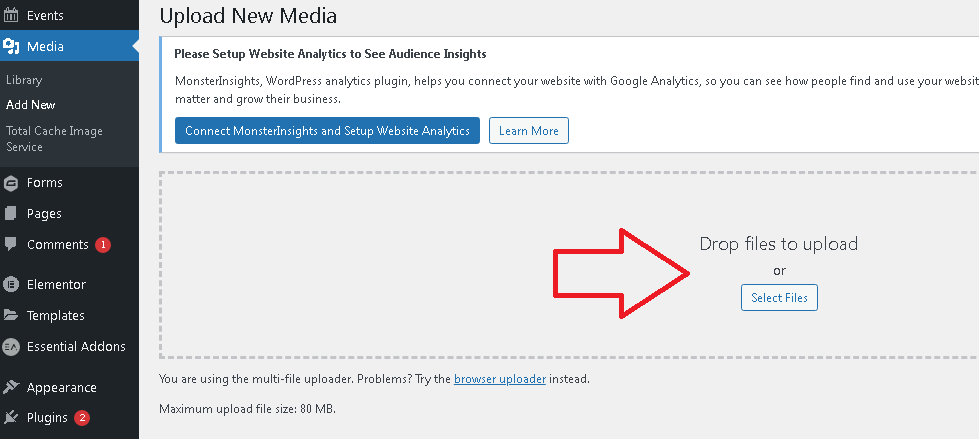Click the Comments notification badge
979x439 pixels.
[103, 245]
